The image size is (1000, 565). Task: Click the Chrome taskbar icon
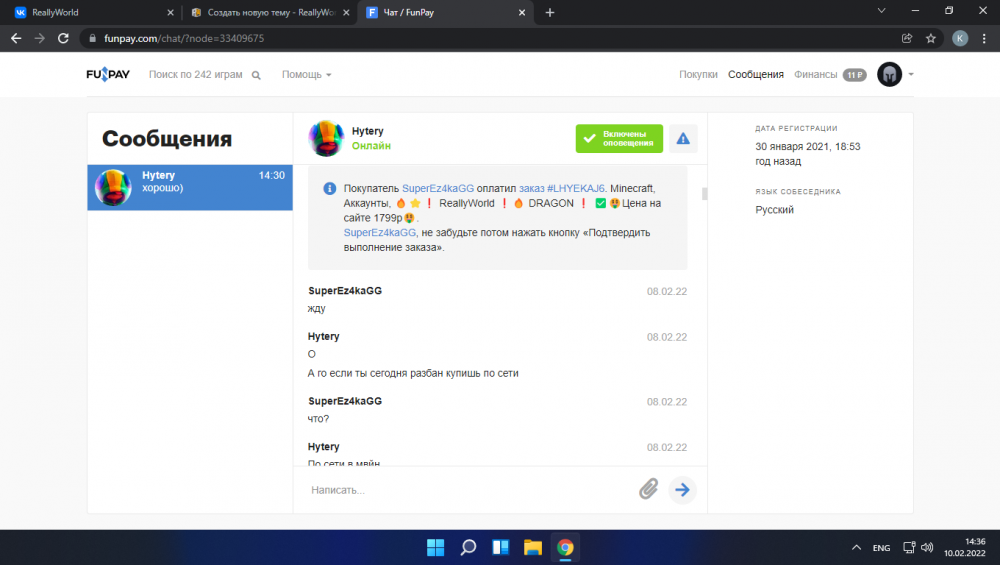[x=565, y=547]
